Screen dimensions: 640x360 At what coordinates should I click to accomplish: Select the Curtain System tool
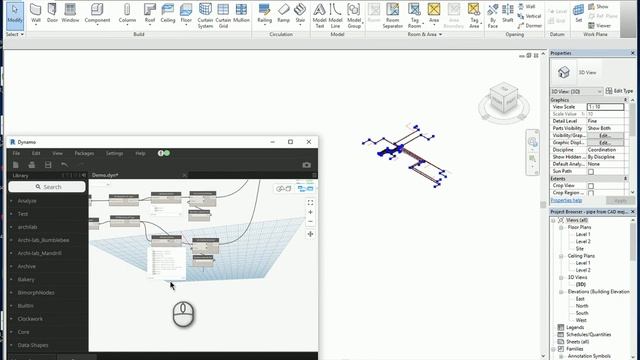205,15
